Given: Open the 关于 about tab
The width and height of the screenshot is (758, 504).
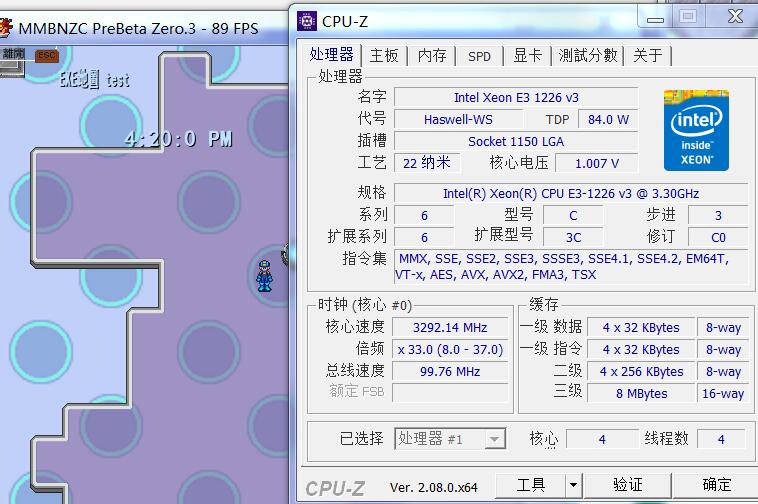Looking at the screenshot, I should pyautogui.click(x=647, y=56).
